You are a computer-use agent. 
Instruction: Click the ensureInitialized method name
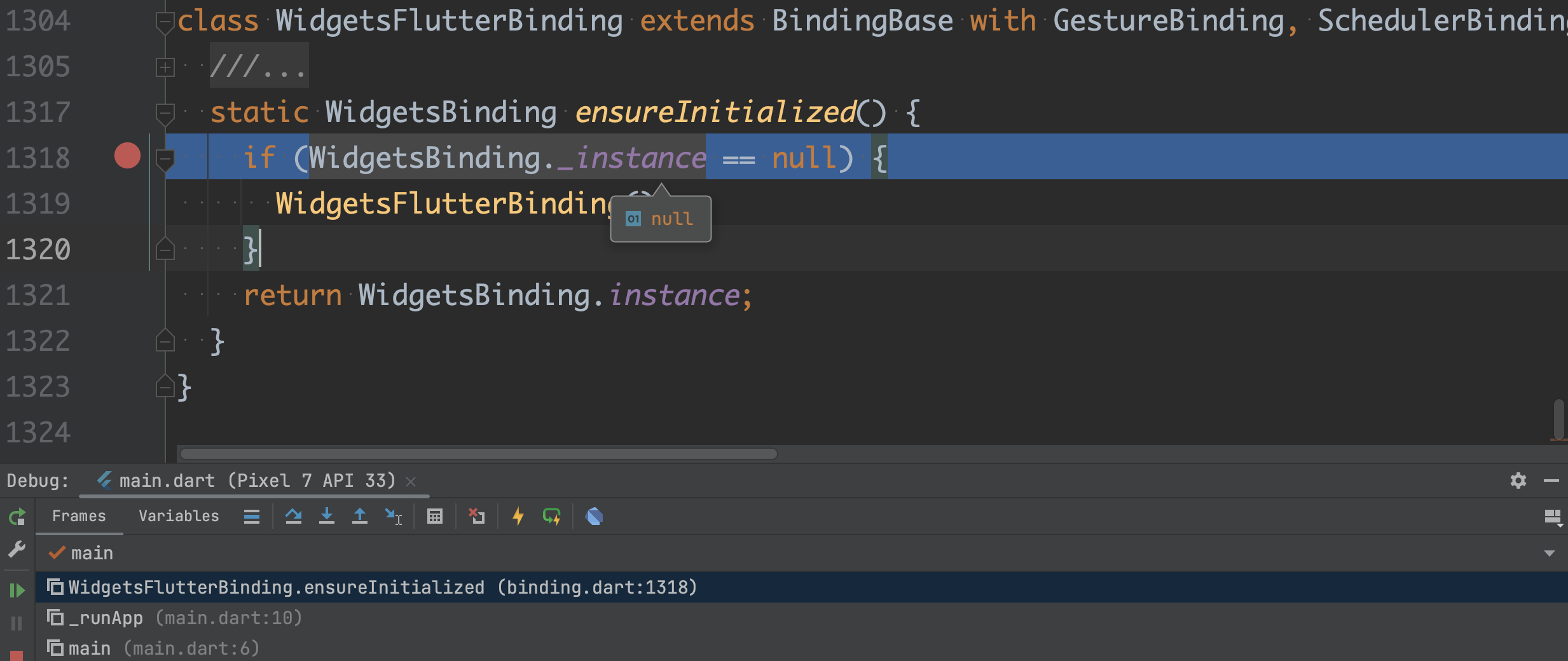[x=716, y=112]
